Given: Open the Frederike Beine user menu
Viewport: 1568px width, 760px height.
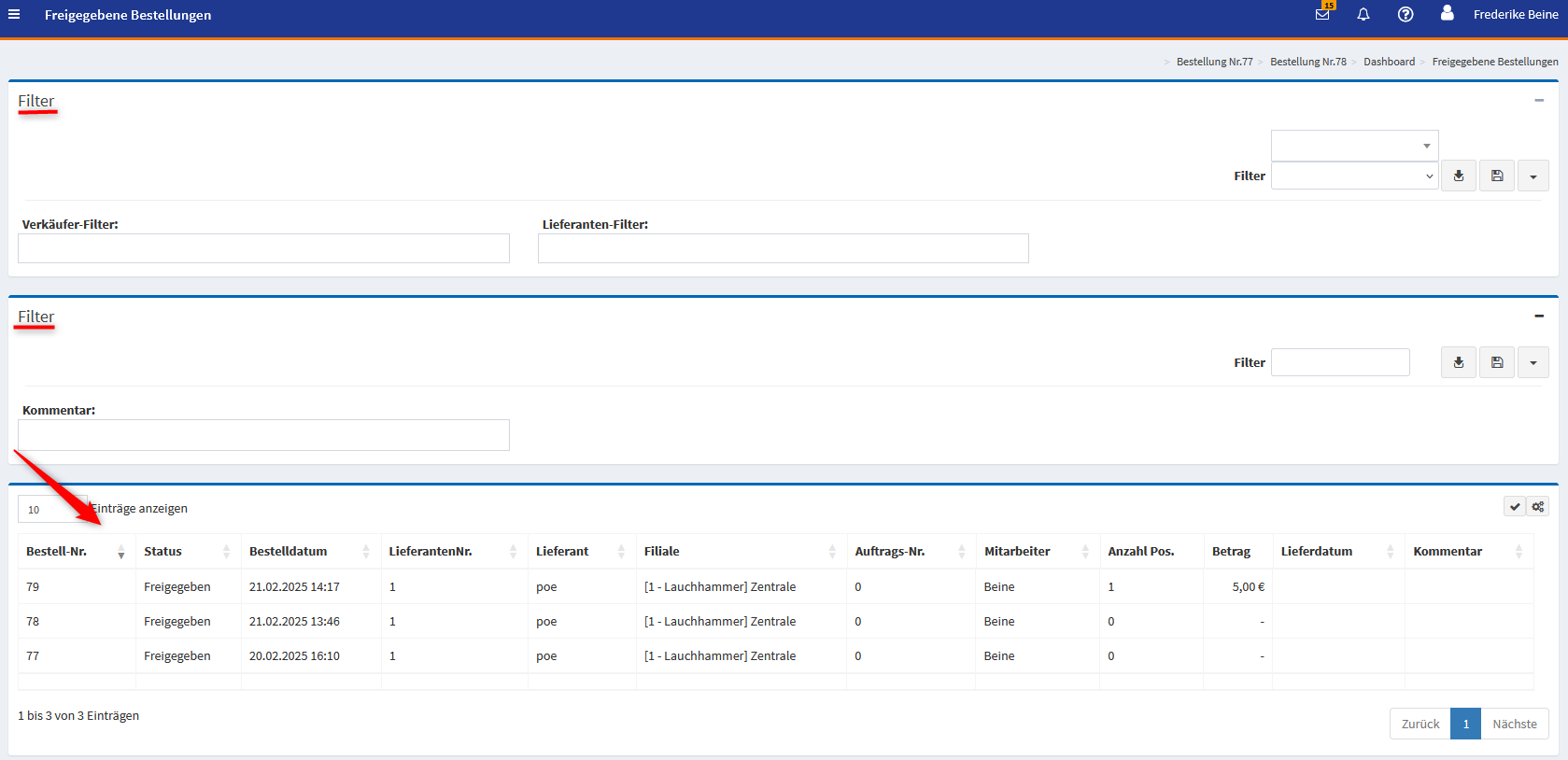Looking at the screenshot, I should 1515,15.
